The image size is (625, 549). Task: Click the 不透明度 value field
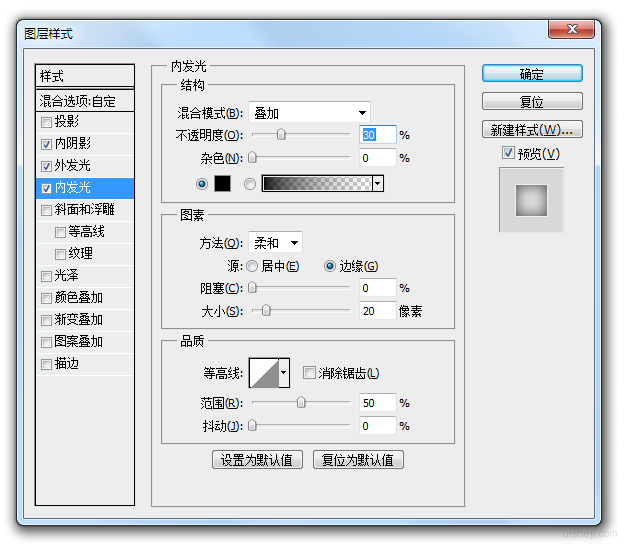point(378,135)
